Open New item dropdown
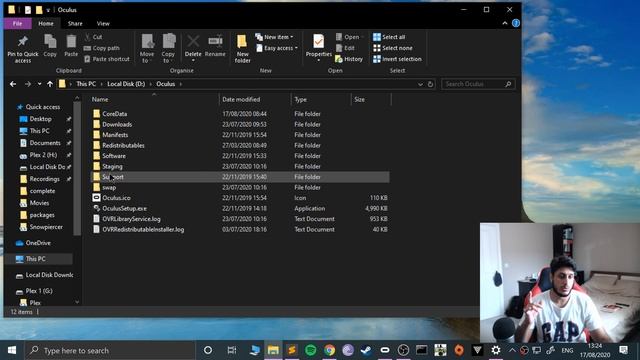The height and width of the screenshot is (360, 640). [274, 37]
